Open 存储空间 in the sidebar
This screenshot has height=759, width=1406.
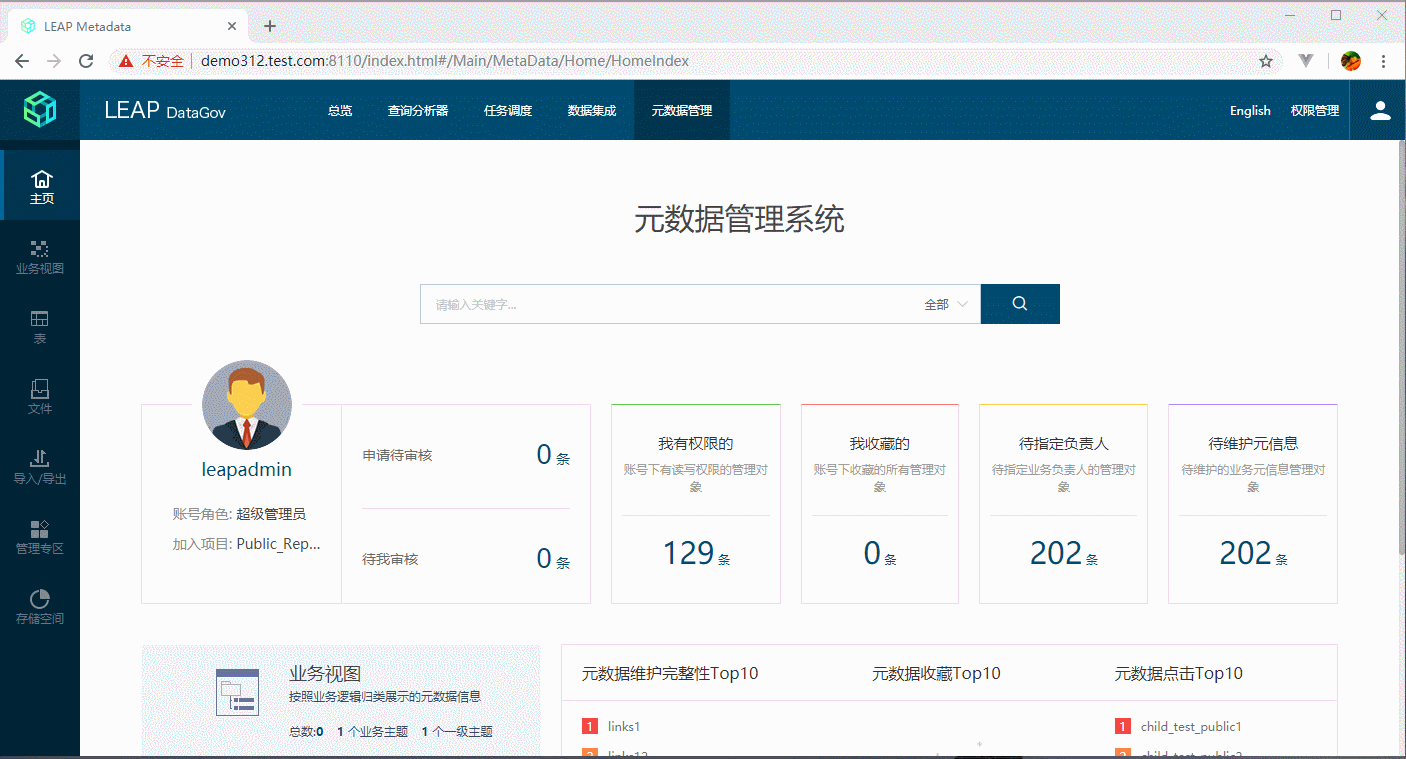pyautogui.click(x=40, y=607)
